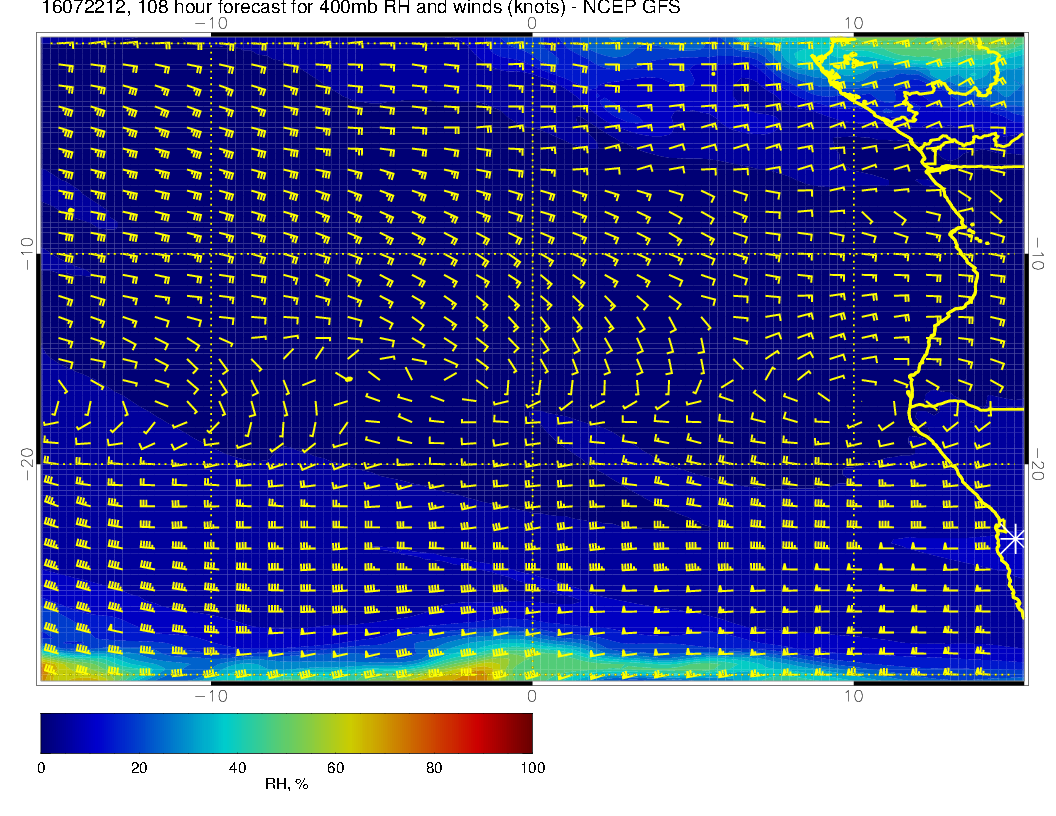Click the white asterisk location marker
This screenshot has width=1056, height=816.
[1014, 539]
